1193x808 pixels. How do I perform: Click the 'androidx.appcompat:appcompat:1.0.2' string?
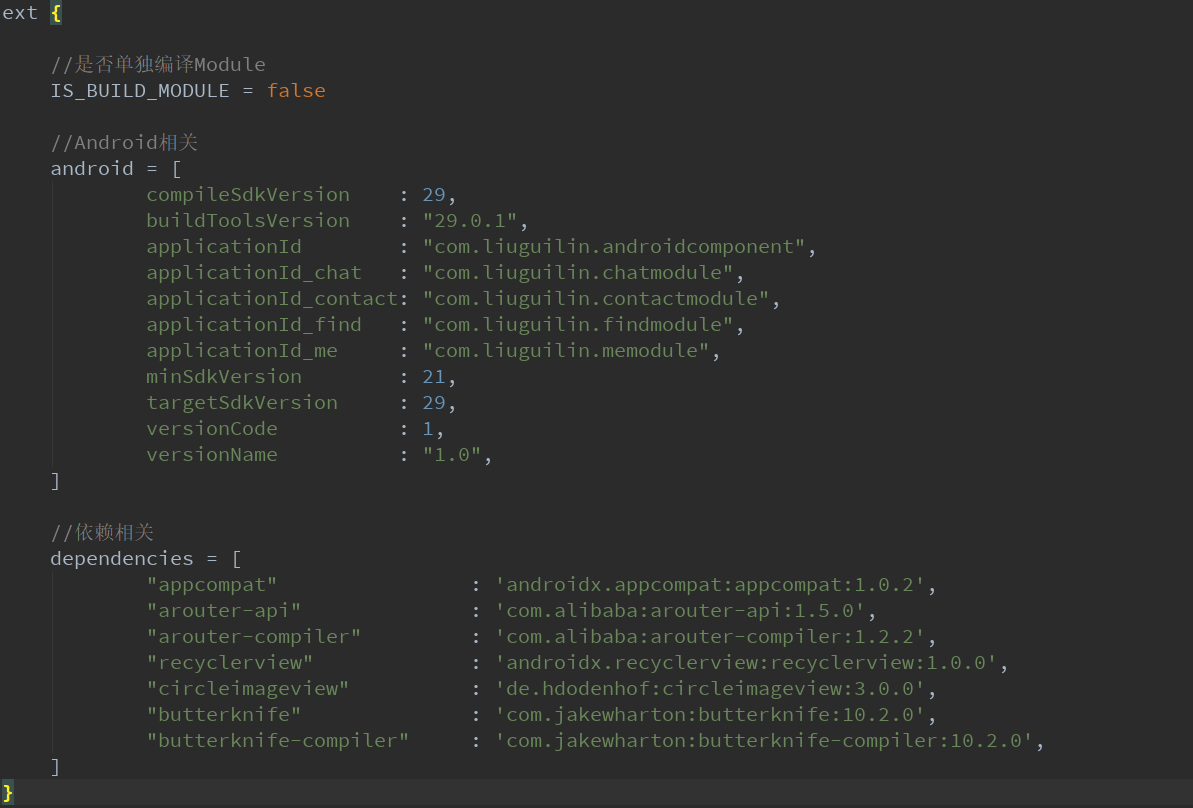coord(716,585)
